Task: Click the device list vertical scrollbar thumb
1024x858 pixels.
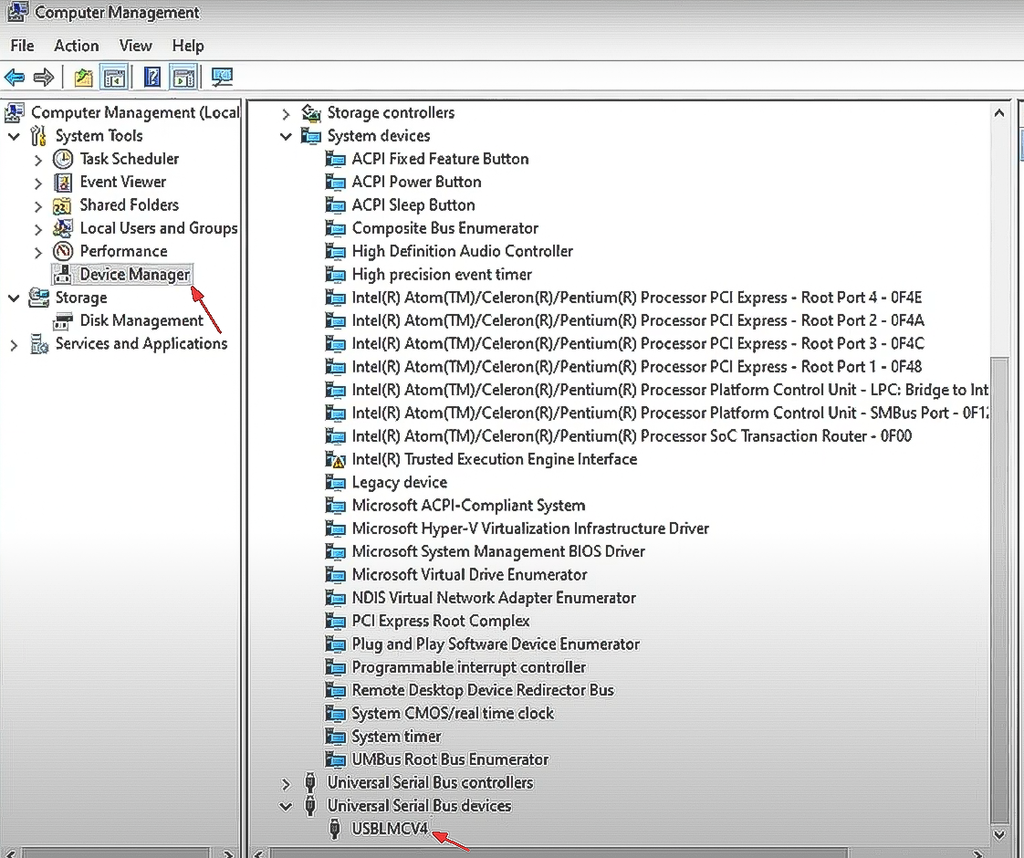Action: point(999,590)
